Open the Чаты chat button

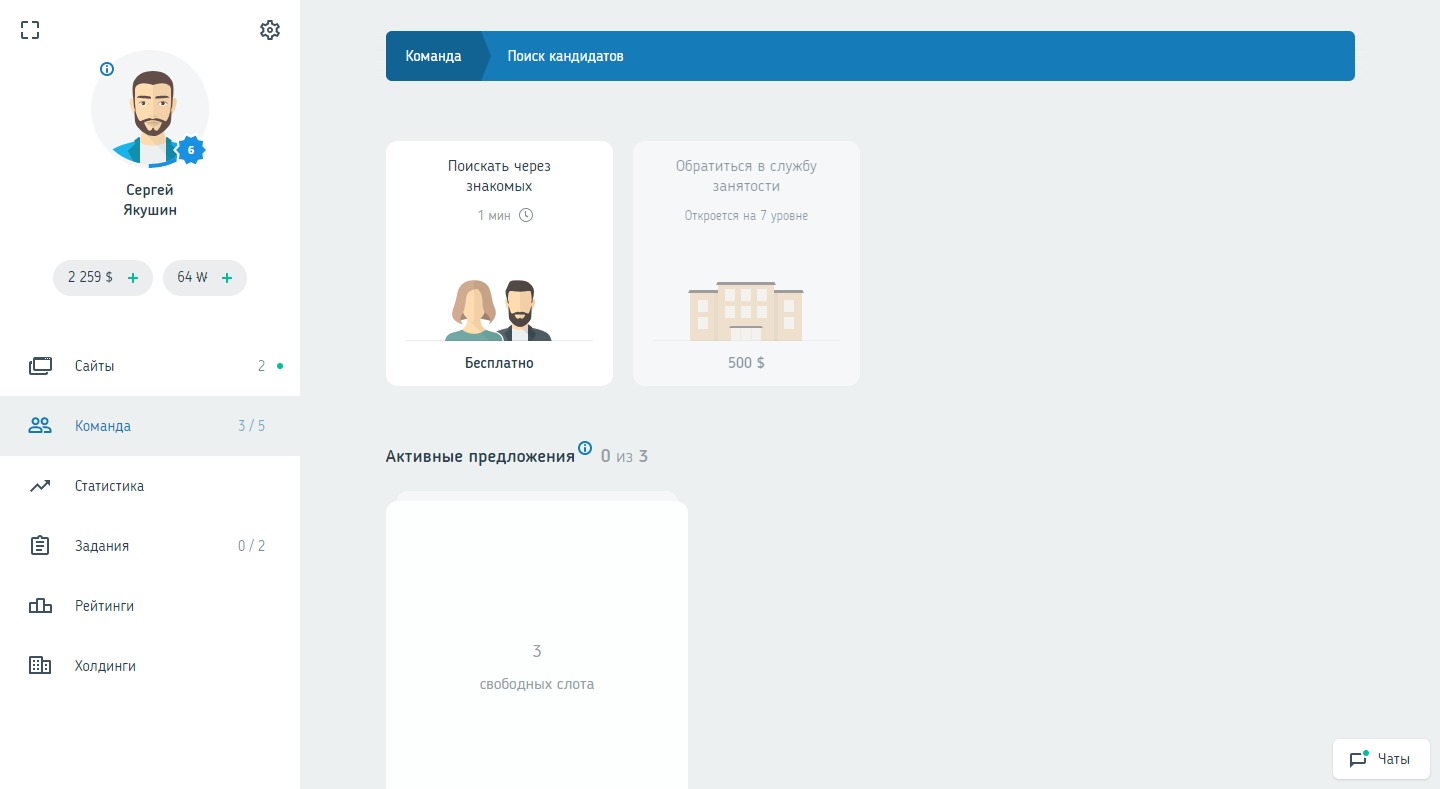click(x=1381, y=759)
